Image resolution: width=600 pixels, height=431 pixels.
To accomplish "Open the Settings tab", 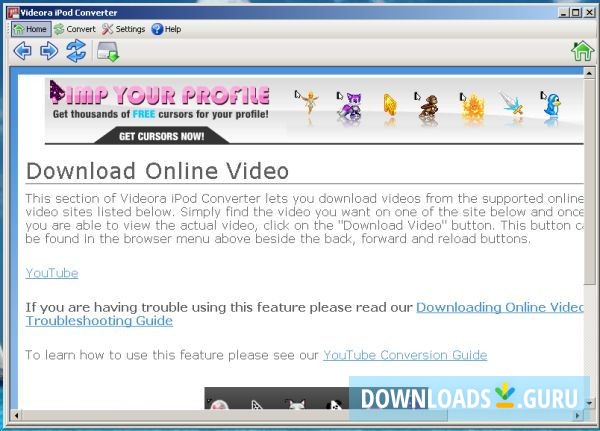I will pos(124,29).
